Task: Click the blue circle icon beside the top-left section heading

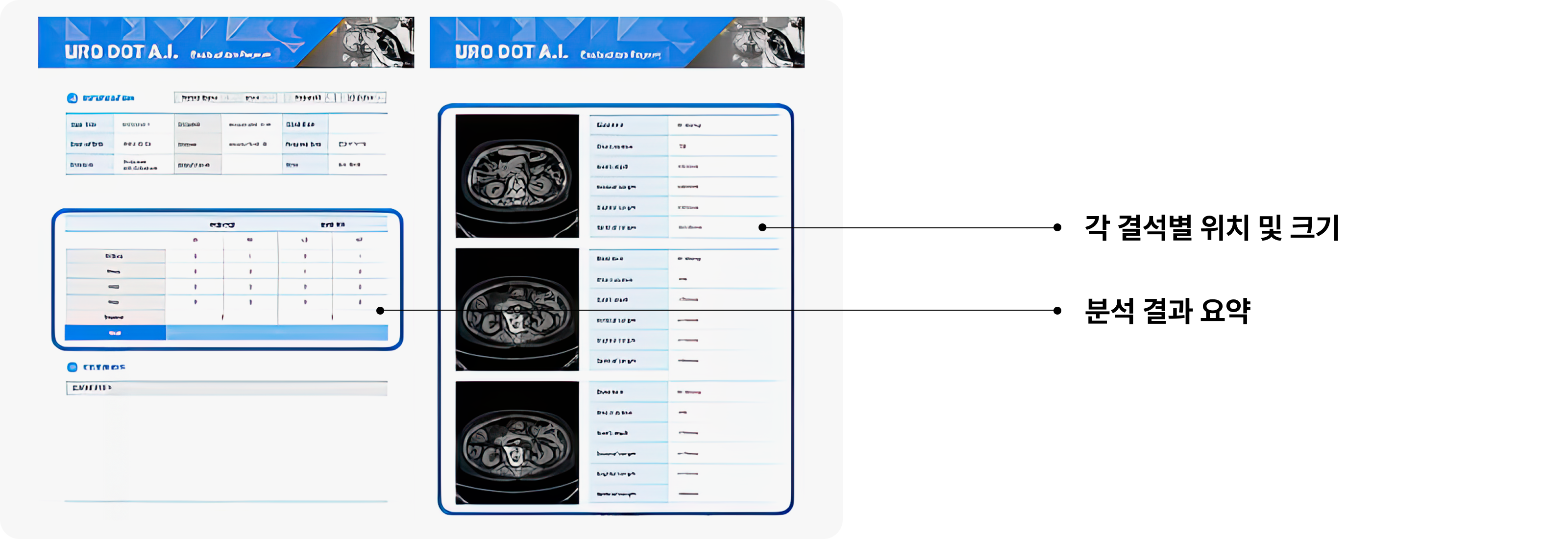Action: 72,98
